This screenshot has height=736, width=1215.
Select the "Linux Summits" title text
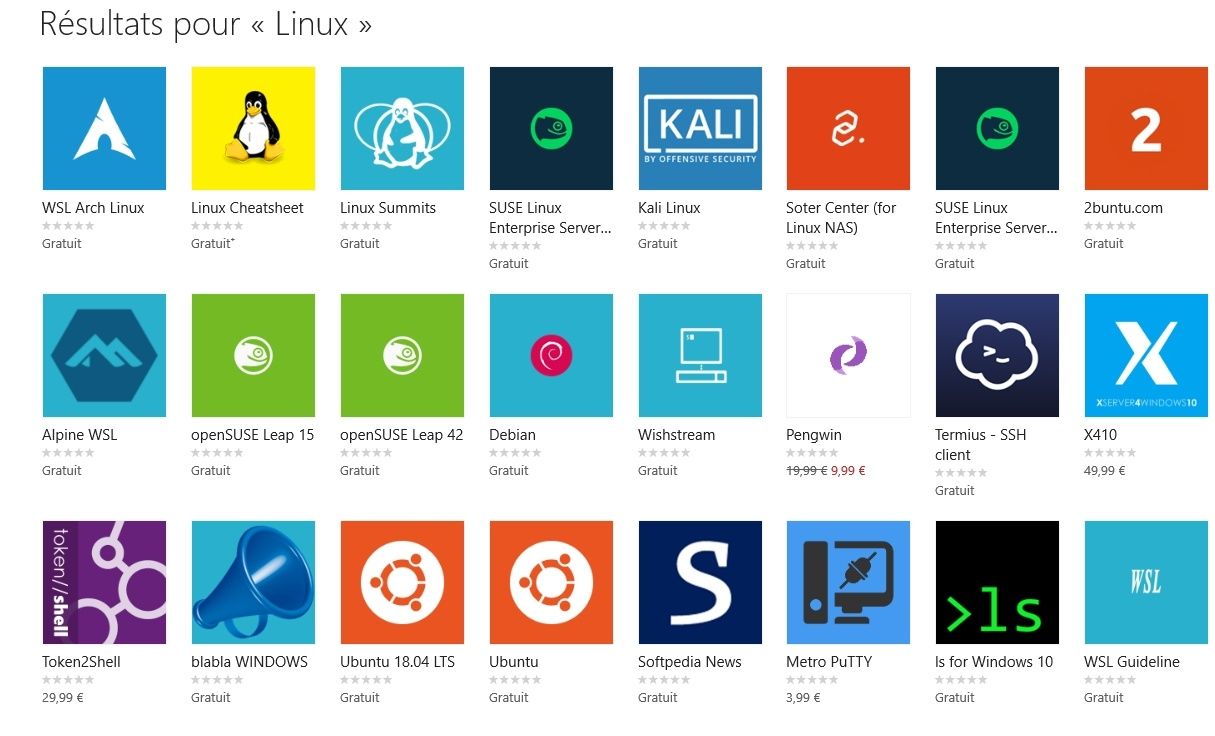click(x=388, y=208)
